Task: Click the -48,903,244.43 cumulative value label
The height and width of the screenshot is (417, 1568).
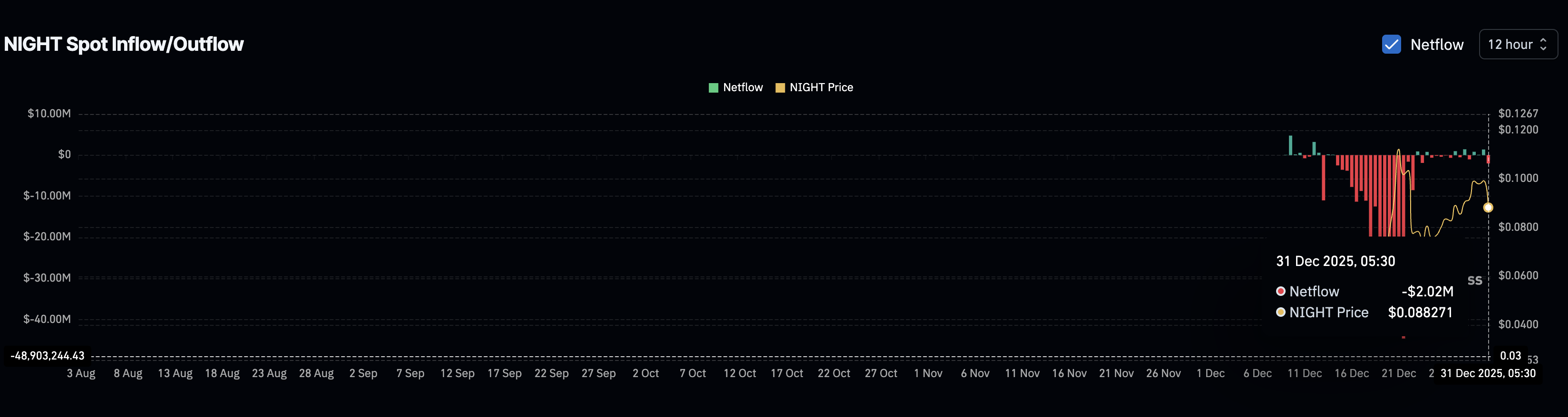Action: point(47,356)
